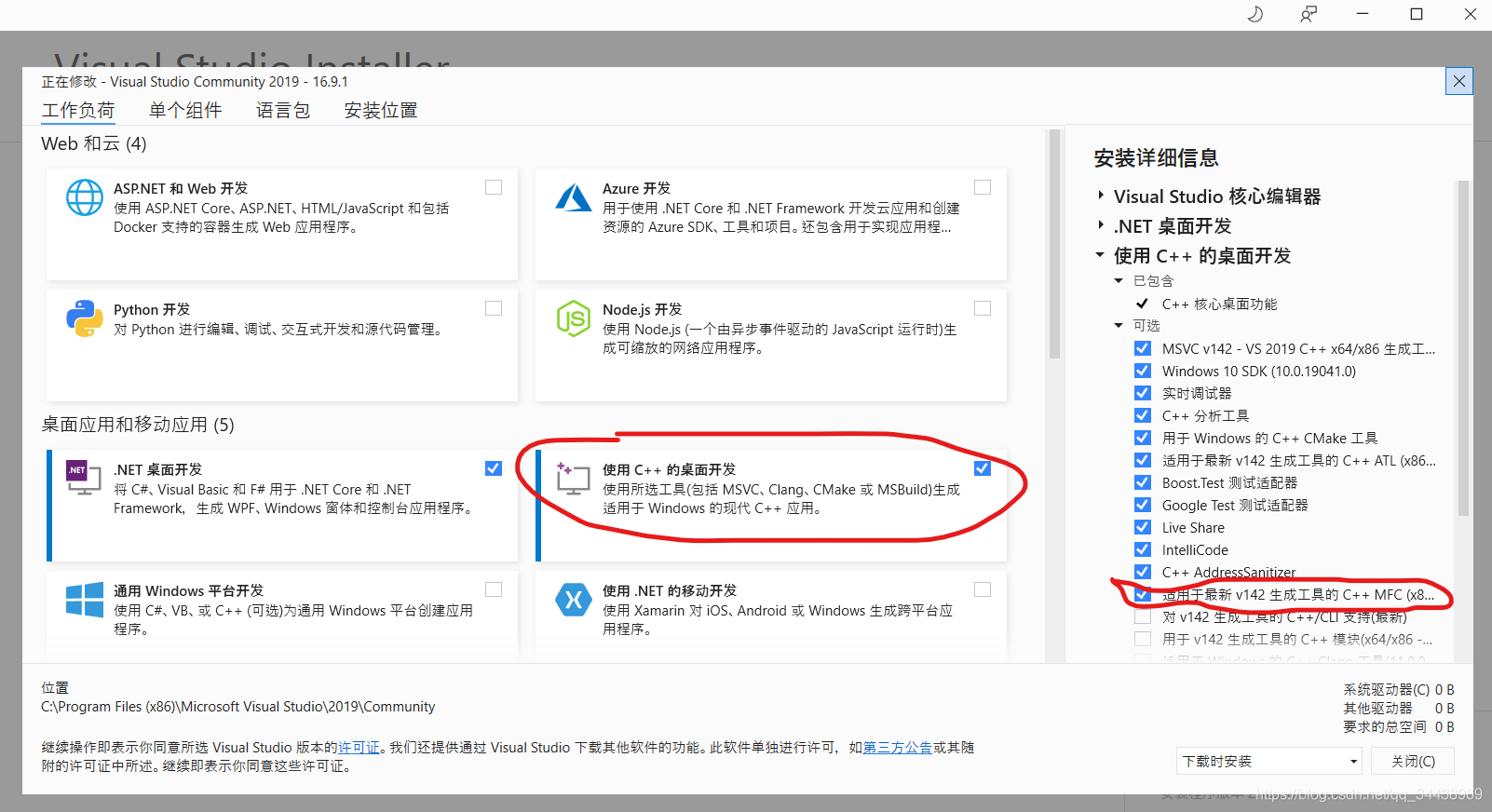This screenshot has width=1492, height=812.
Task: Open the 许可证 link
Action: pos(359,747)
